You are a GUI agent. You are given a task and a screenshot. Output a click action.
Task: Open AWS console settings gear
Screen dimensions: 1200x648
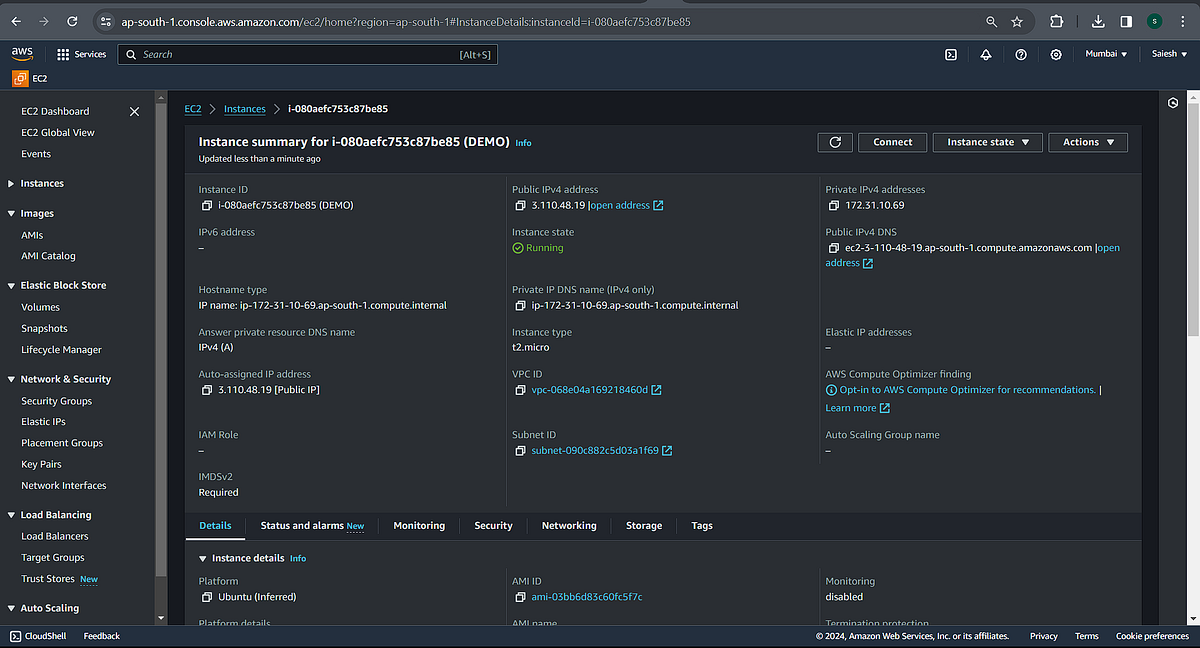pos(1054,54)
